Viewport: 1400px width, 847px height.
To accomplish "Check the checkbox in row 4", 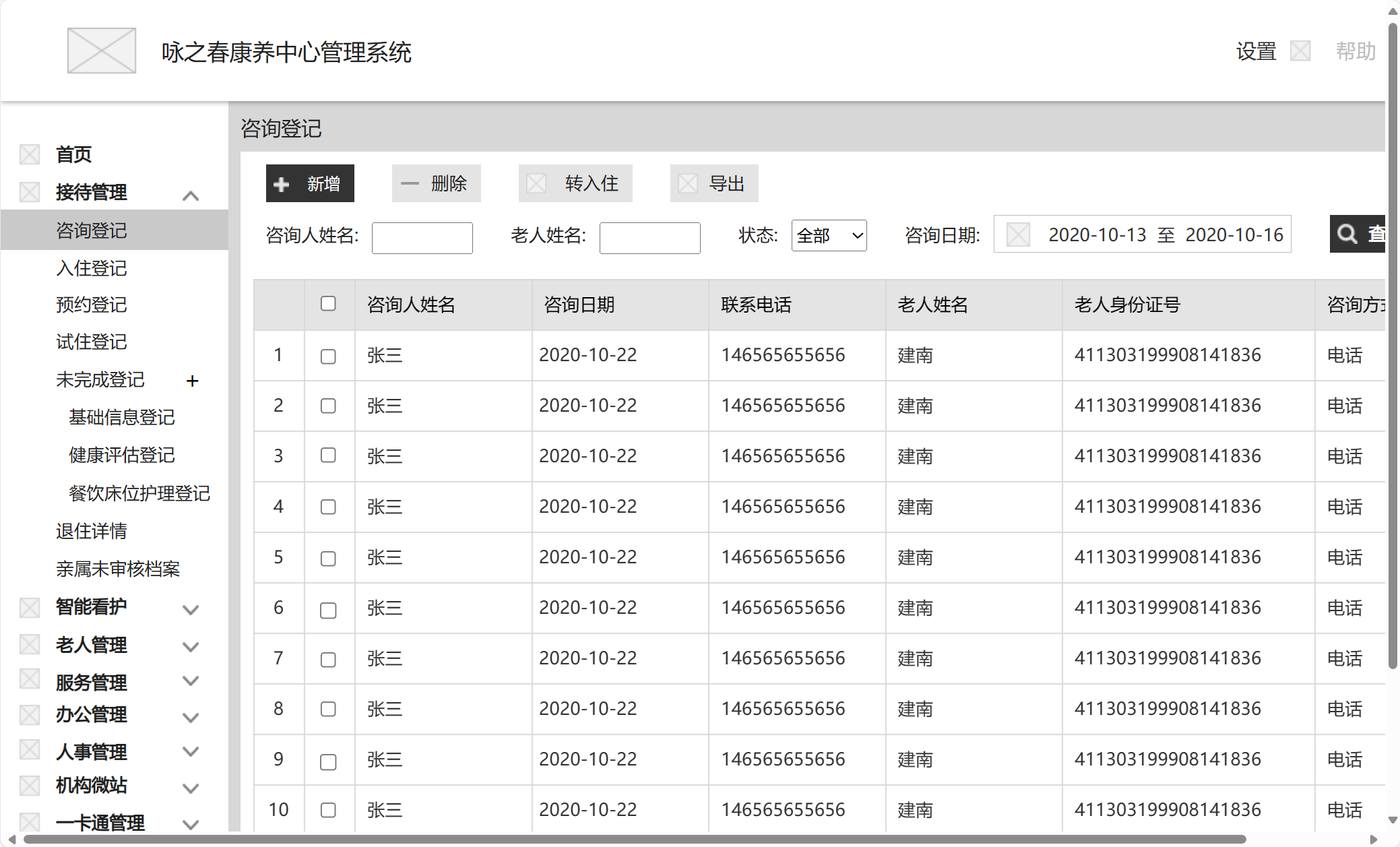I will click(328, 507).
